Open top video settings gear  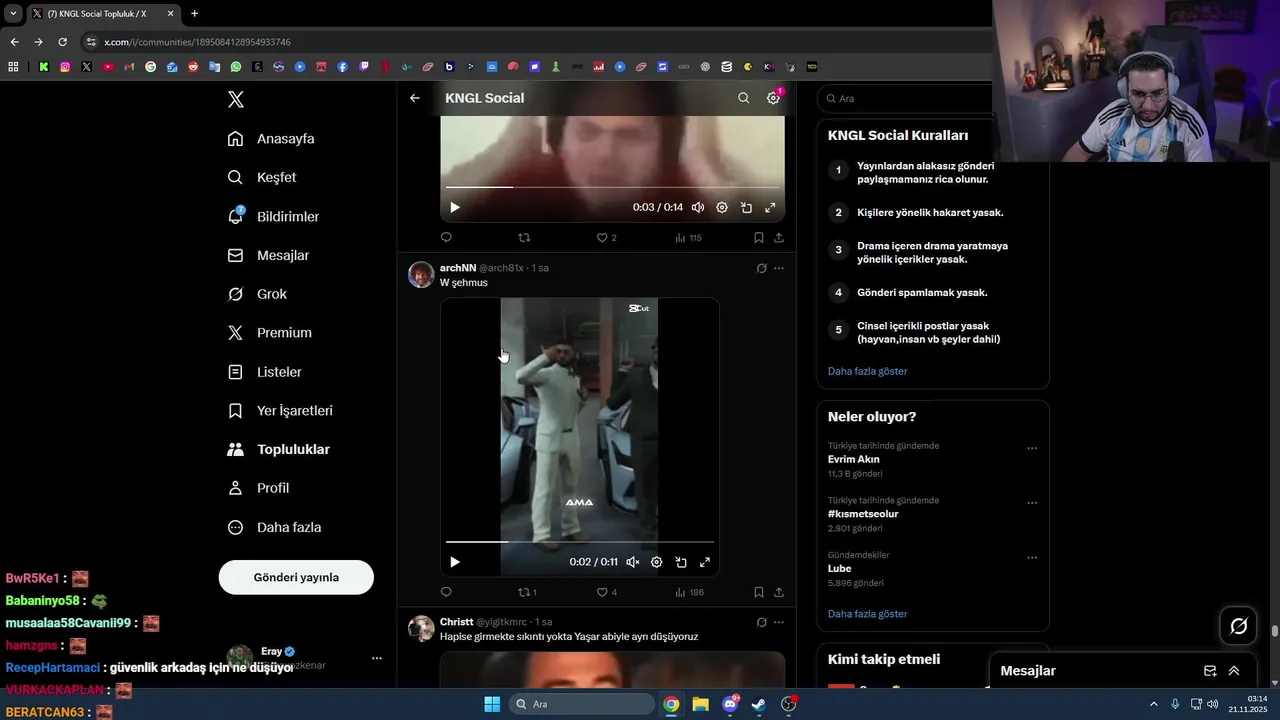[722, 207]
